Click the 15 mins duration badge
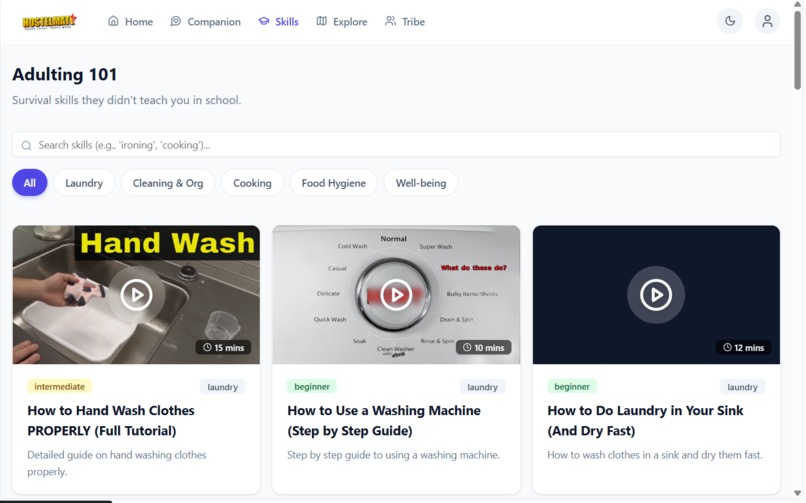 click(x=223, y=348)
